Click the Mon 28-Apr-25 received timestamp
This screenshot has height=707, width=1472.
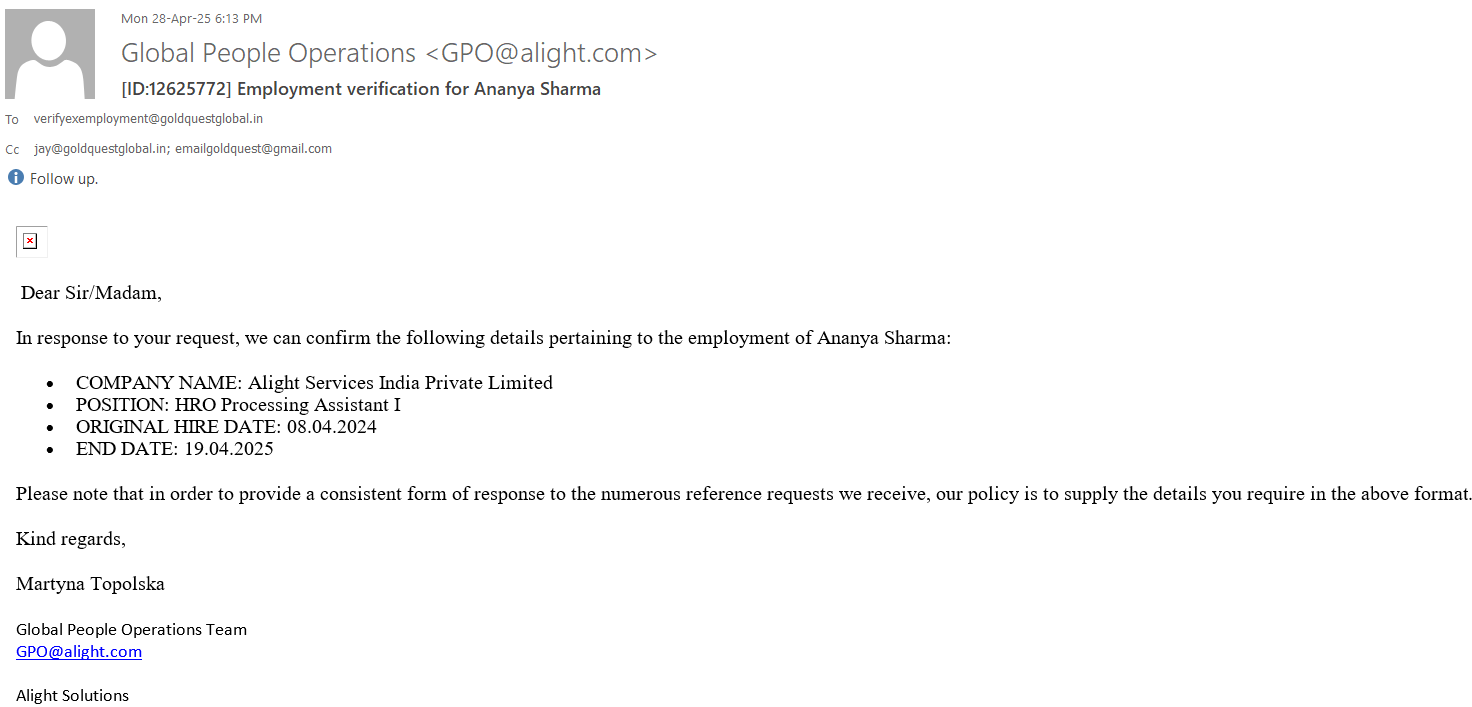pyautogui.click(x=191, y=19)
